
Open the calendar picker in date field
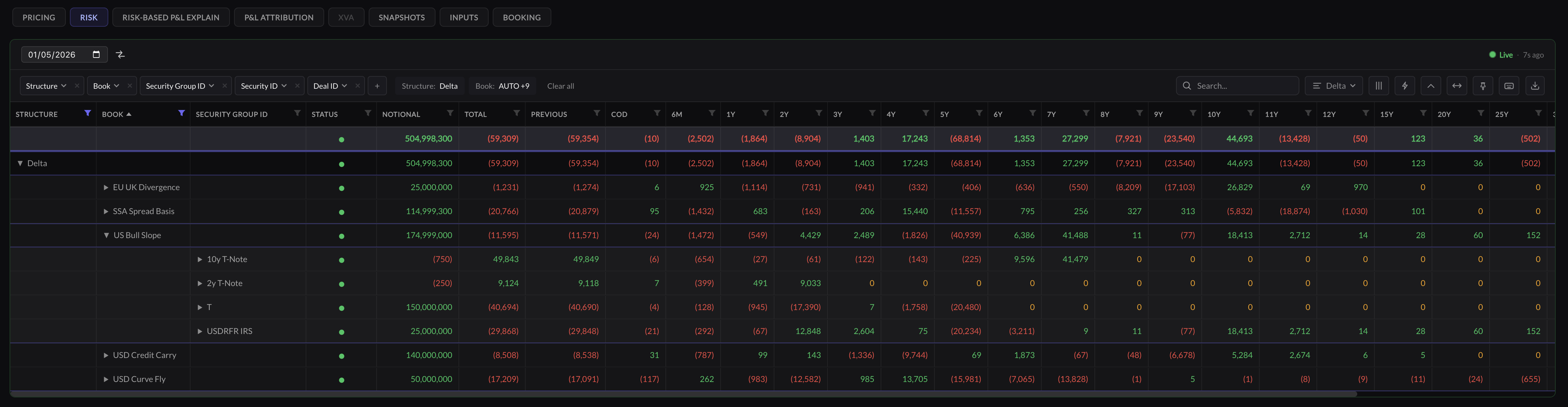[x=96, y=55]
